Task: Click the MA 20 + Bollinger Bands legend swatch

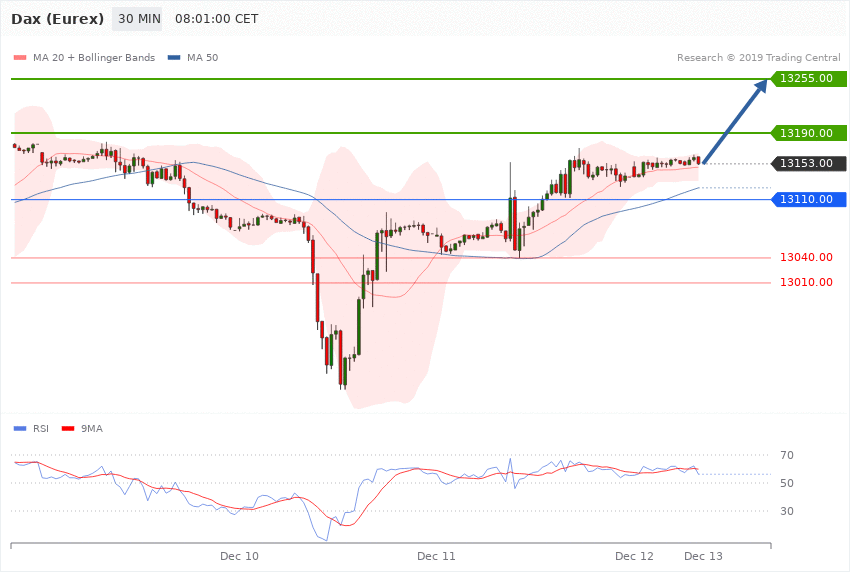Action: pyautogui.click(x=20, y=57)
